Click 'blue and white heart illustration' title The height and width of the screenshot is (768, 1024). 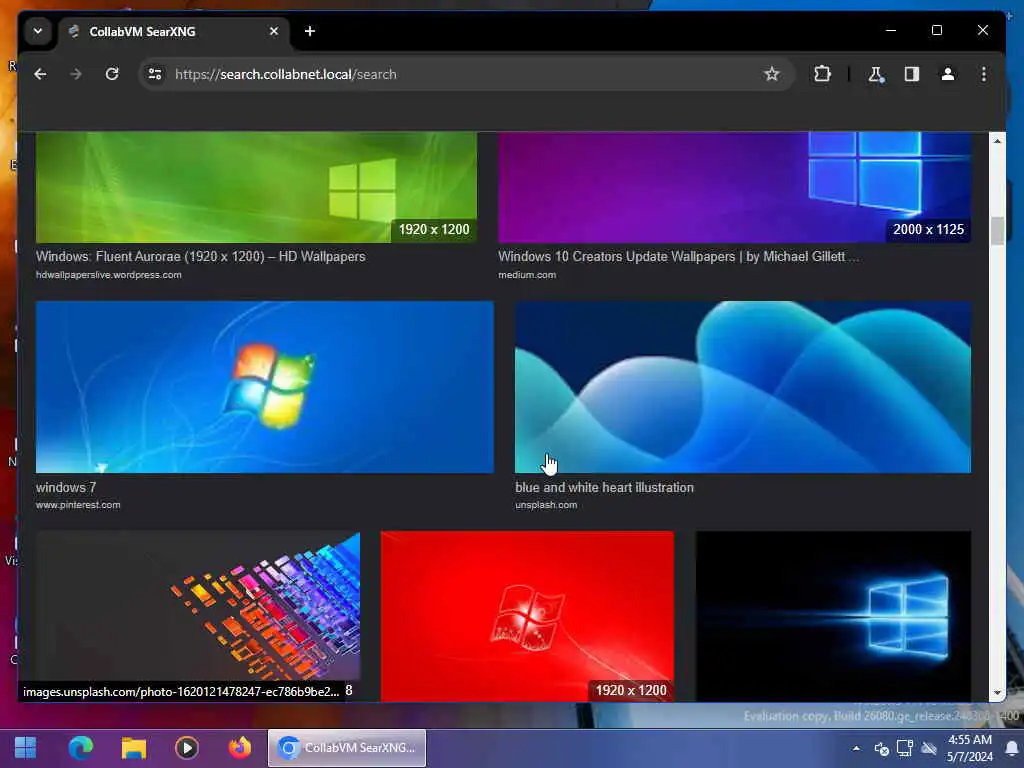[x=604, y=487]
